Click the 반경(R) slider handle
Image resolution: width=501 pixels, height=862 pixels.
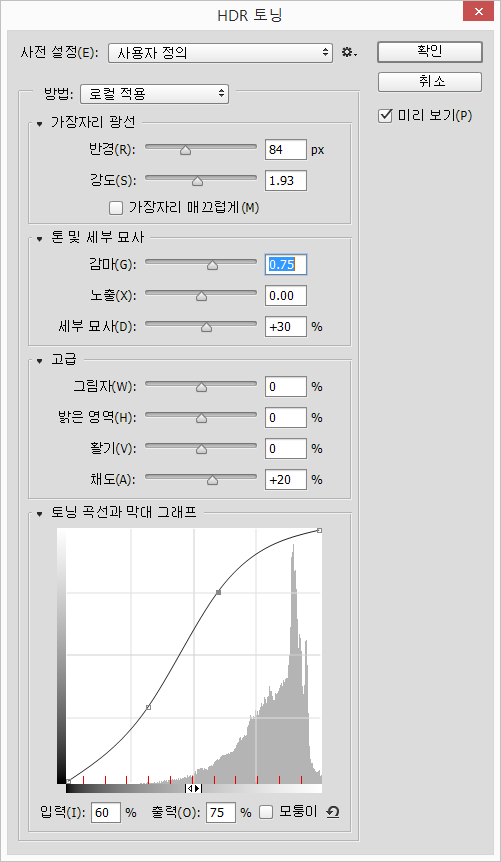pos(186,151)
